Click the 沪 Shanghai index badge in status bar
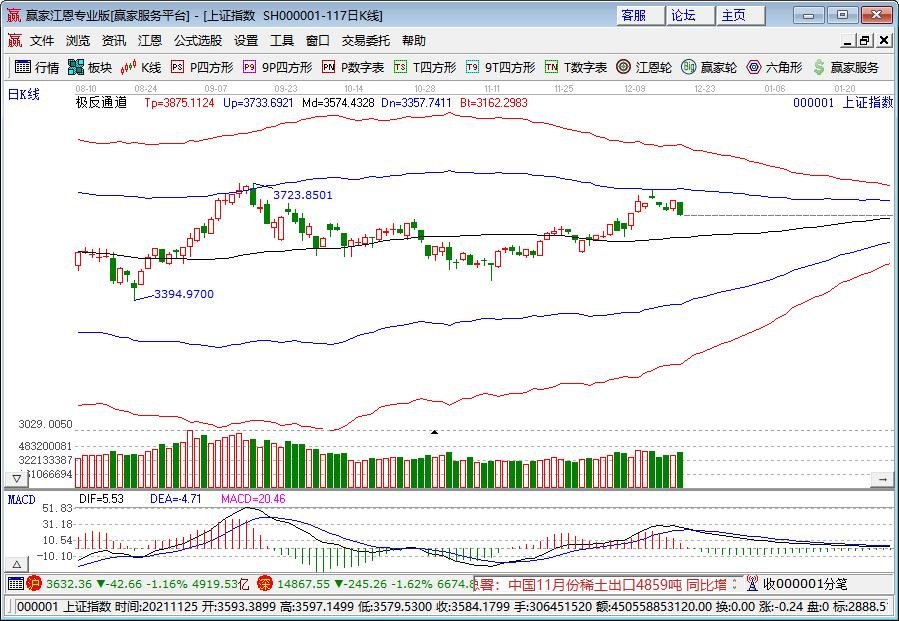 [x=34, y=584]
